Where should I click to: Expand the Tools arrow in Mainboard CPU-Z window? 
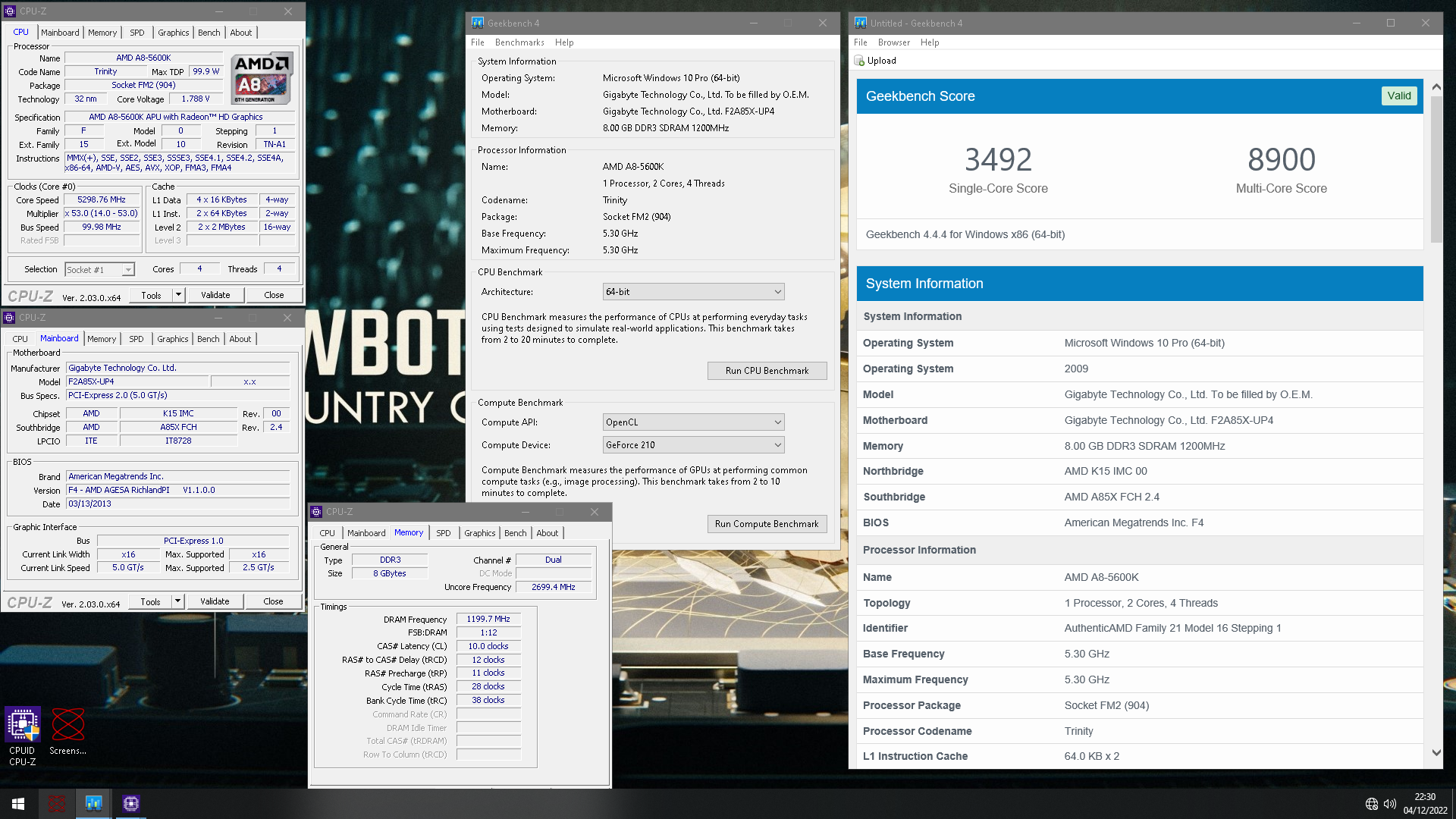point(177,601)
